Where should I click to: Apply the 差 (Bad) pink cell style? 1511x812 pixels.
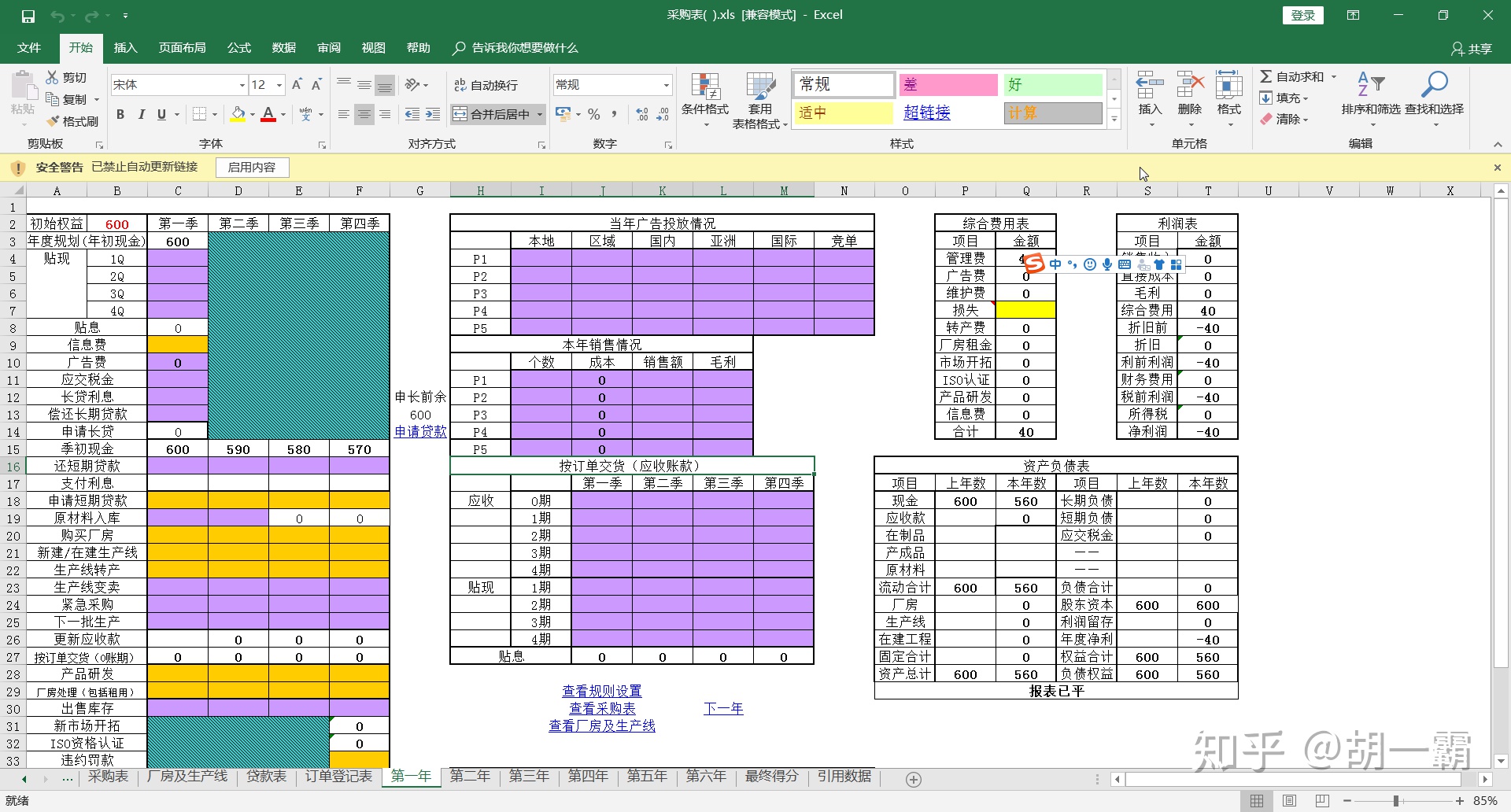coord(948,85)
